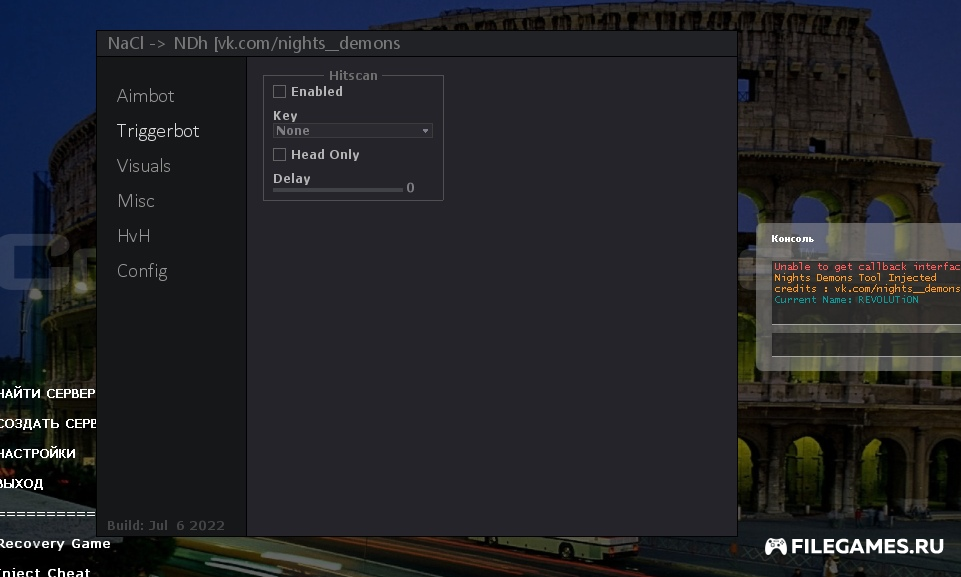Click the credits line in the console

tap(867, 289)
